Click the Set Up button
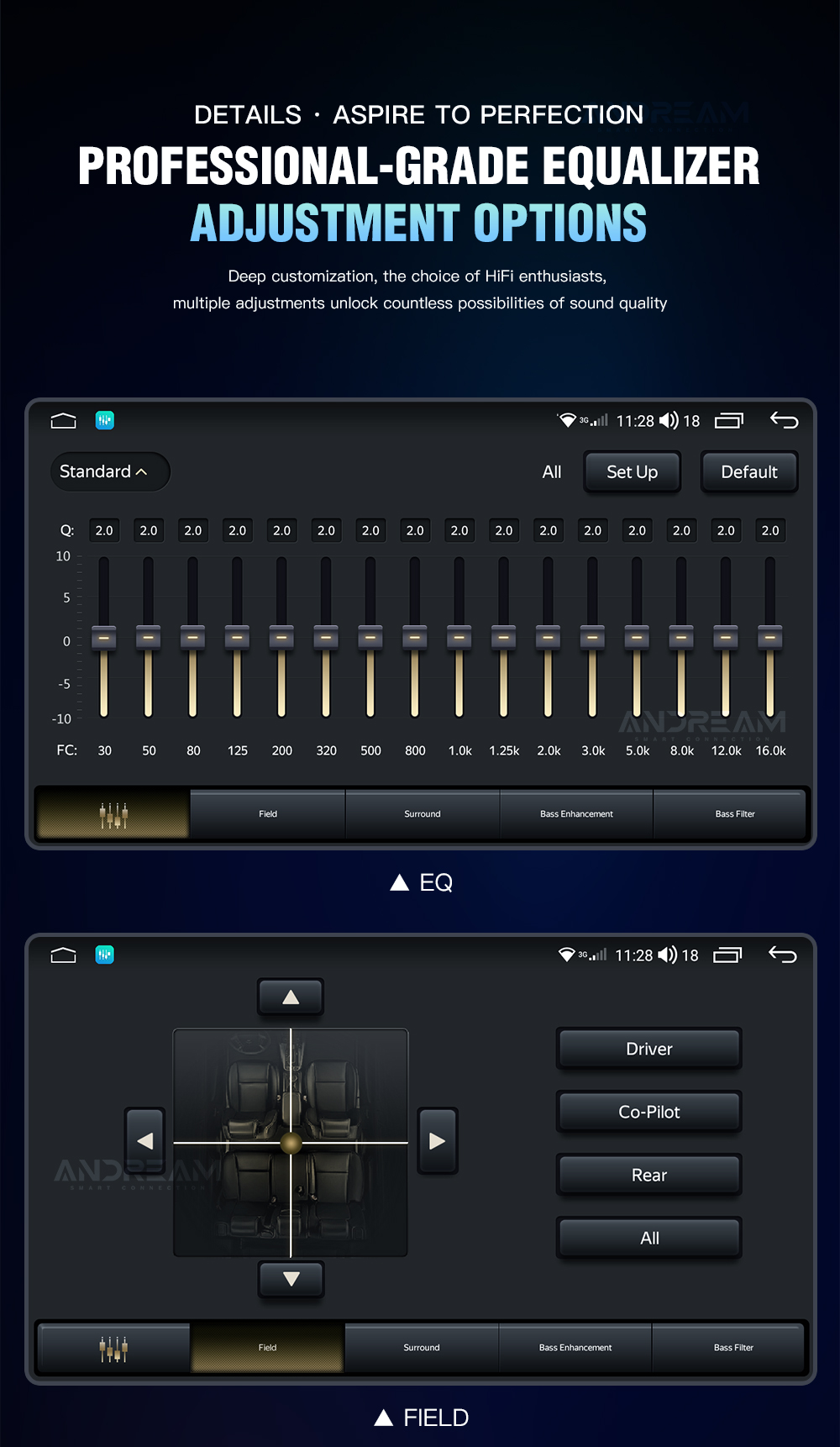Viewport: 840px width, 1447px height. coord(632,472)
